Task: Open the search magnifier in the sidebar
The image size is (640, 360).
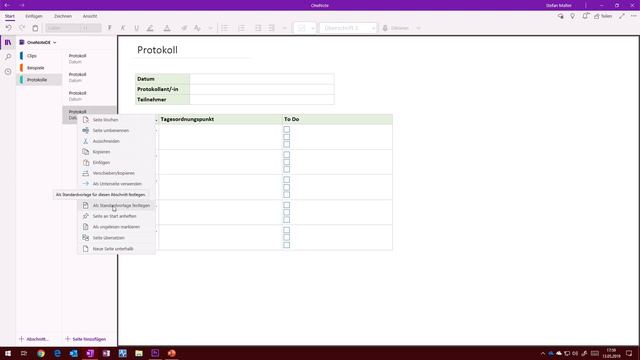Action: pyautogui.click(x=8, y=57)
